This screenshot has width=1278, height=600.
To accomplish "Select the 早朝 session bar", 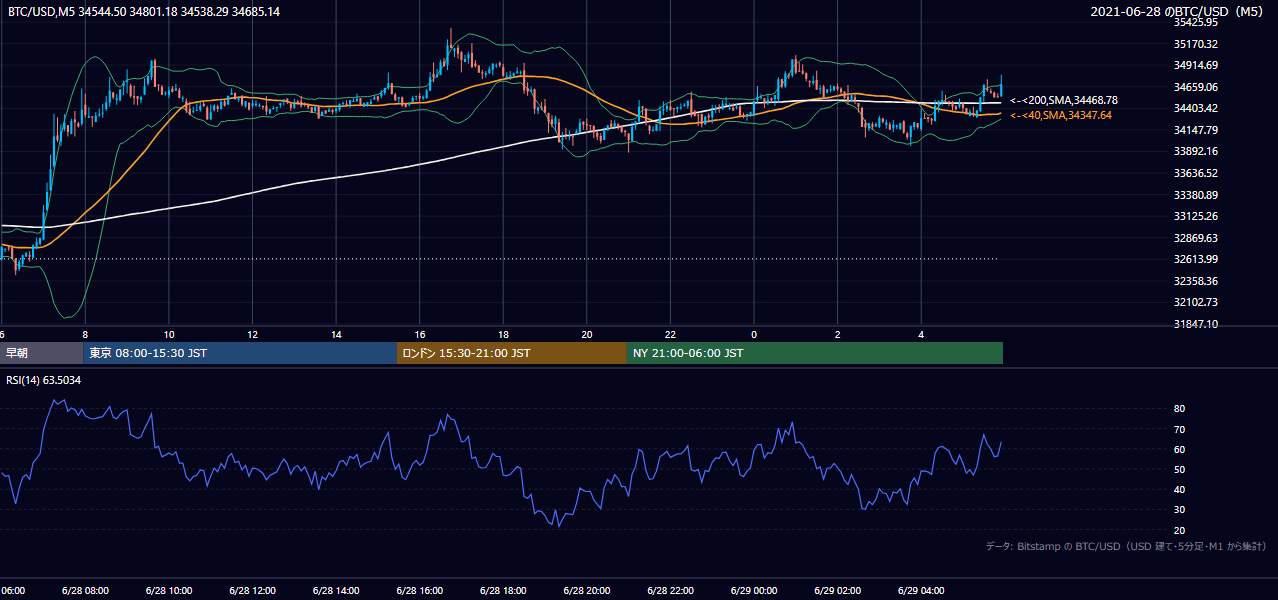I will pyautogui.click(x=41, y=353).
